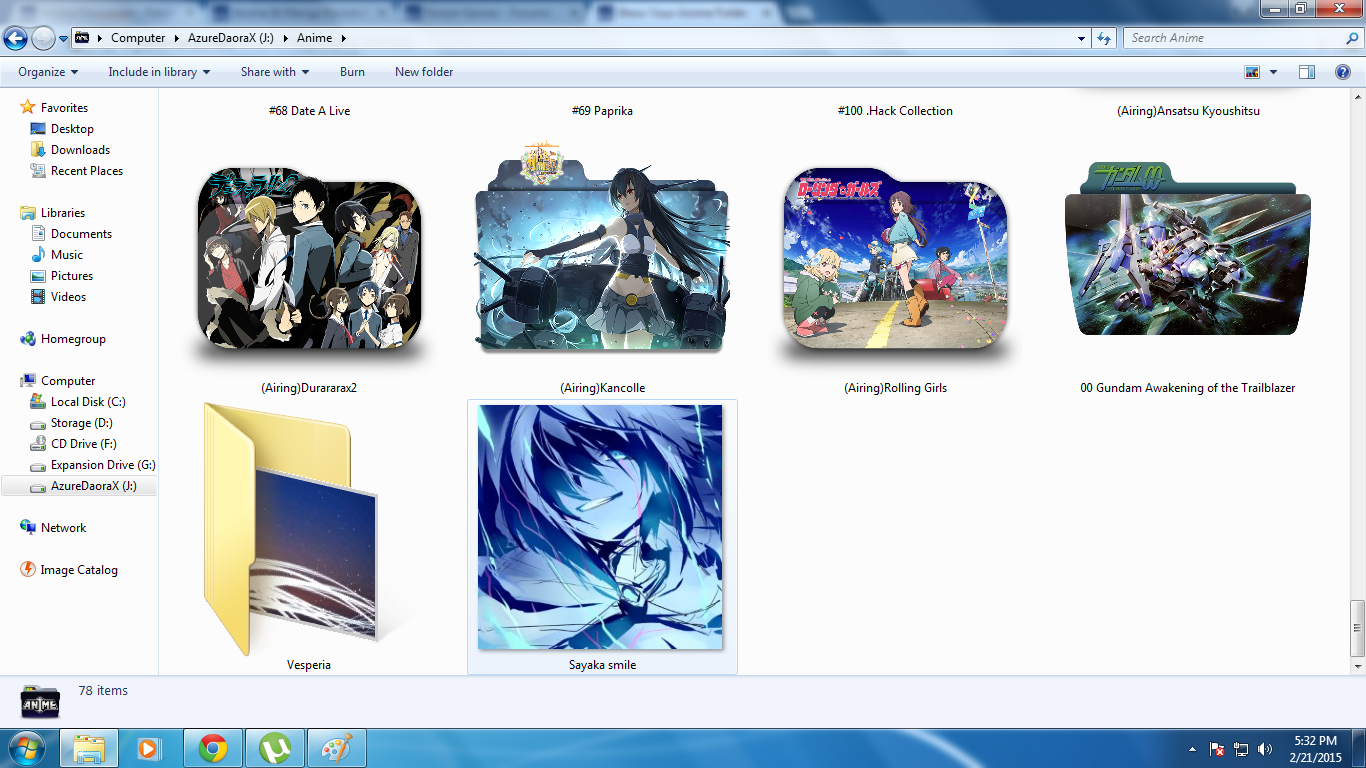Open the Documents library
This screenshot has width=1366, height=768.
pyautogui.click(x=81, y=234)
